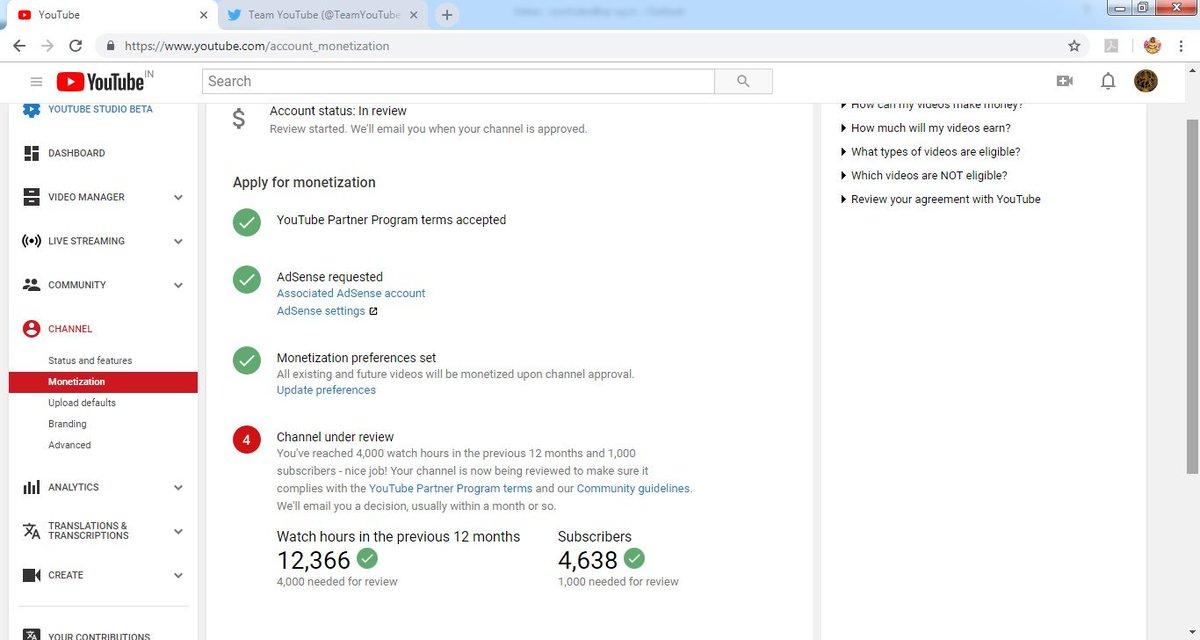Open the hamburger guide menu

[x=37, y=82]
